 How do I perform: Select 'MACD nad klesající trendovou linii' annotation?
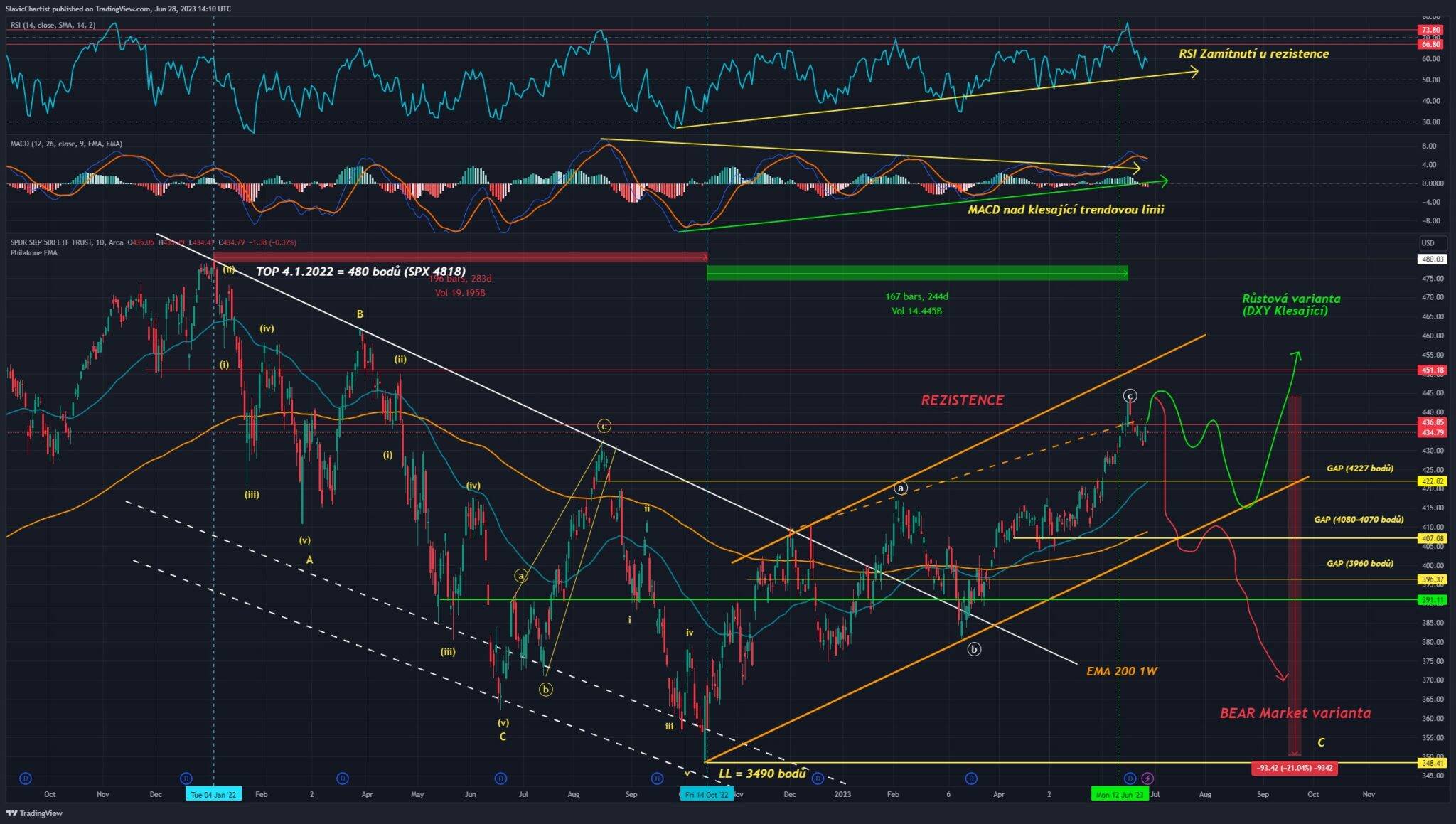(x=1066, y=209)
